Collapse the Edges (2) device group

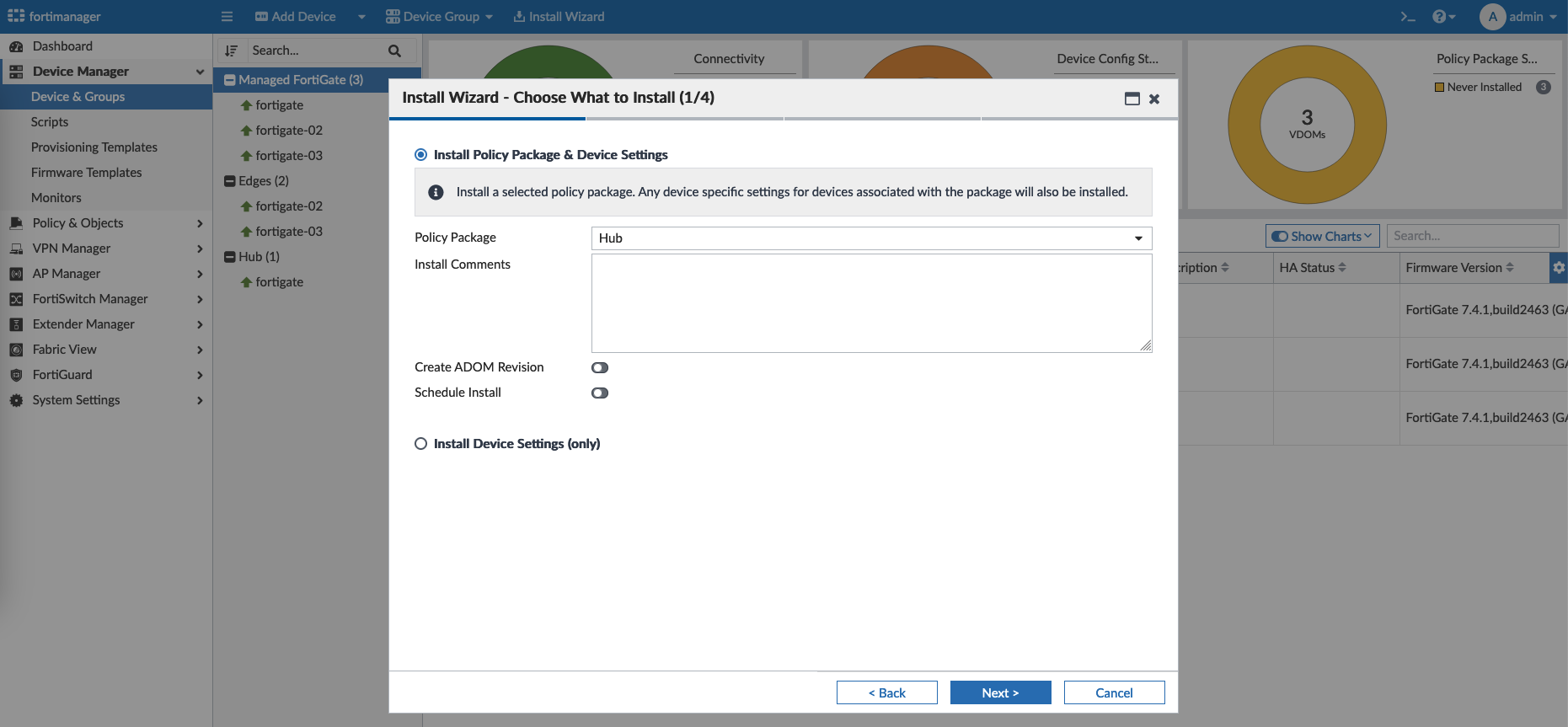coord(229,181)
